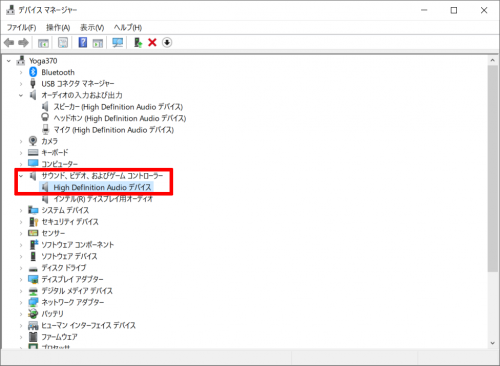Click the ファームウェア icon
The image size is (500, 366).
click(x=33, y=336)
